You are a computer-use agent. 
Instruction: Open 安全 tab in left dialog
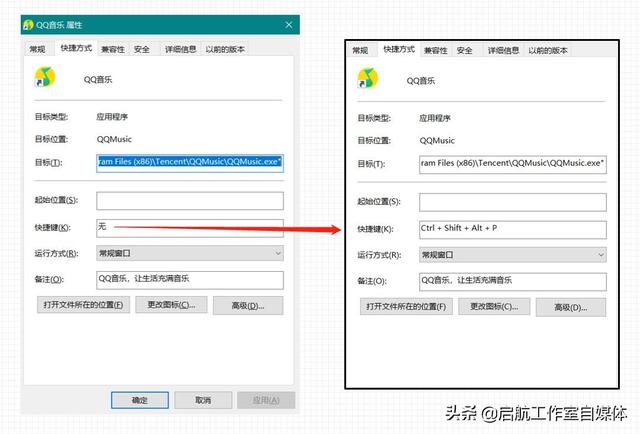[142, 49]
